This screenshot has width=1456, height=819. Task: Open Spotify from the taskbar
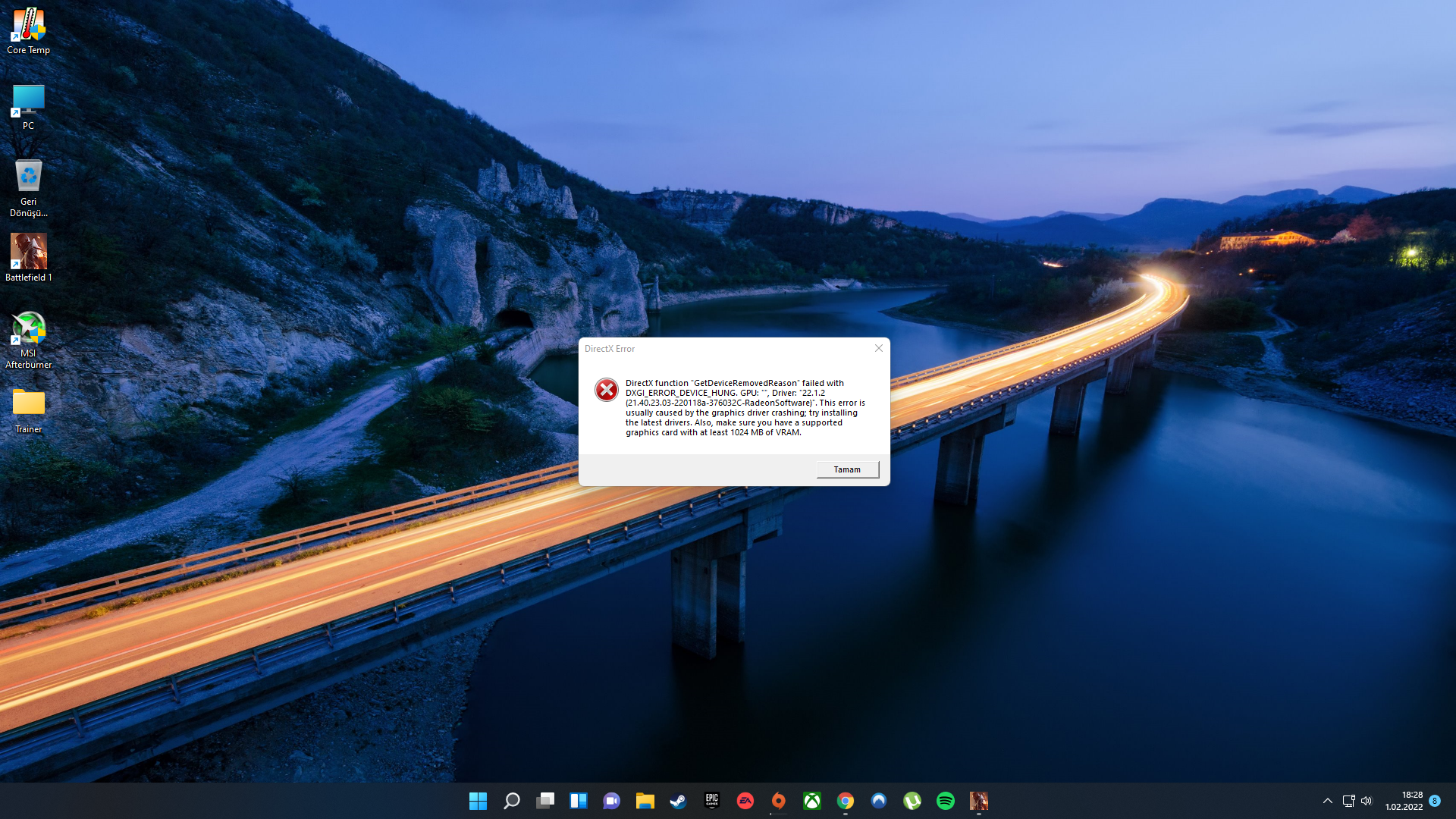coord(945,801)
